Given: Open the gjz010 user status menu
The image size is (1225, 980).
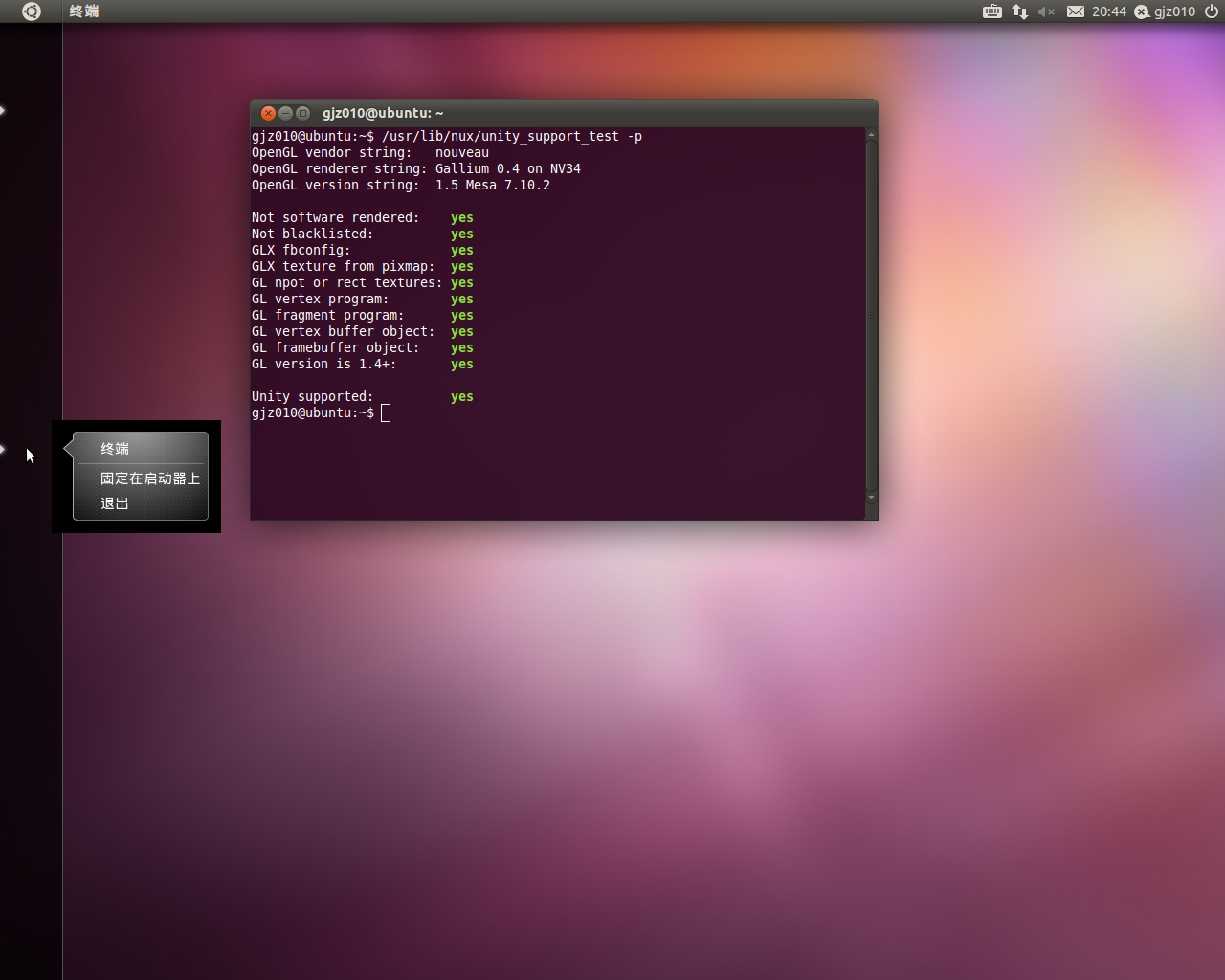Looking at the screenshot, I should tap(1165, 11).
